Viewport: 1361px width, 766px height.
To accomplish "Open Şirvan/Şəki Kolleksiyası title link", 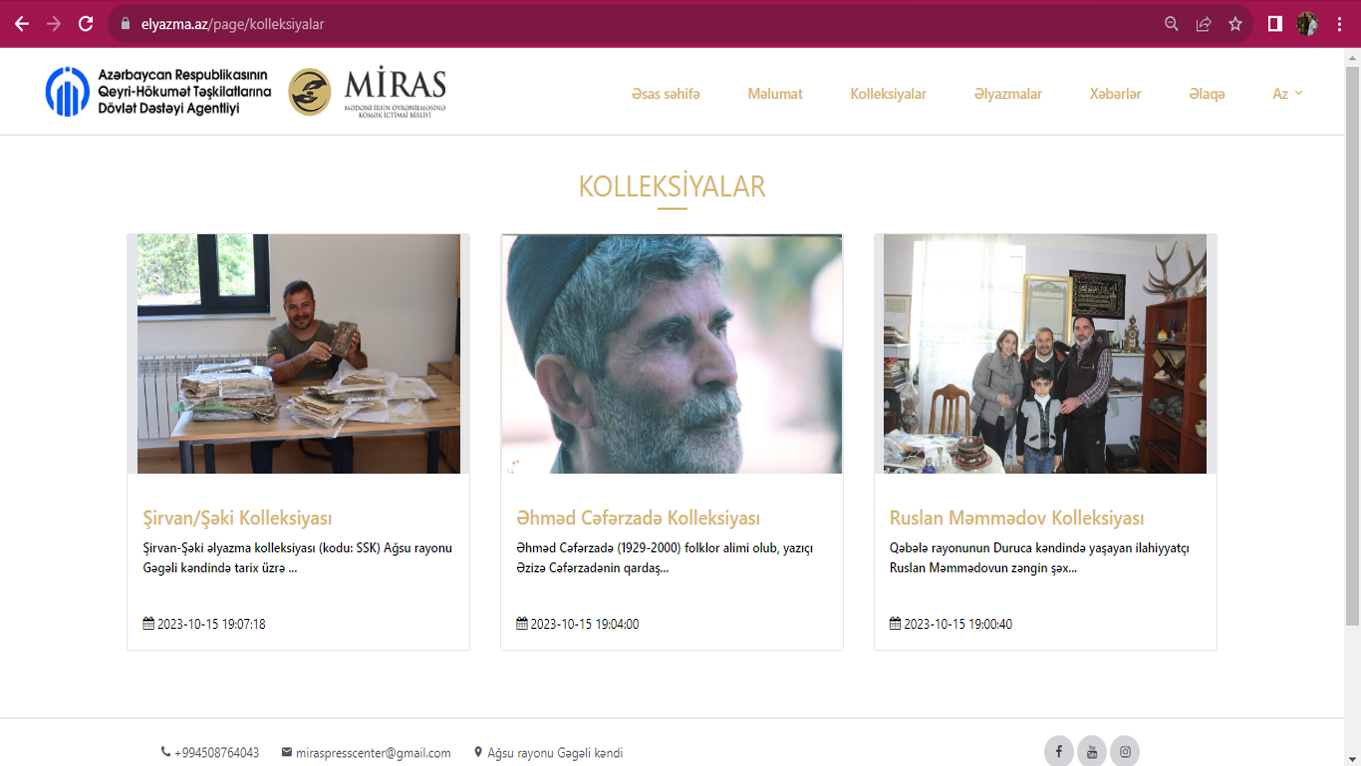I will click(x=237, y=518).
